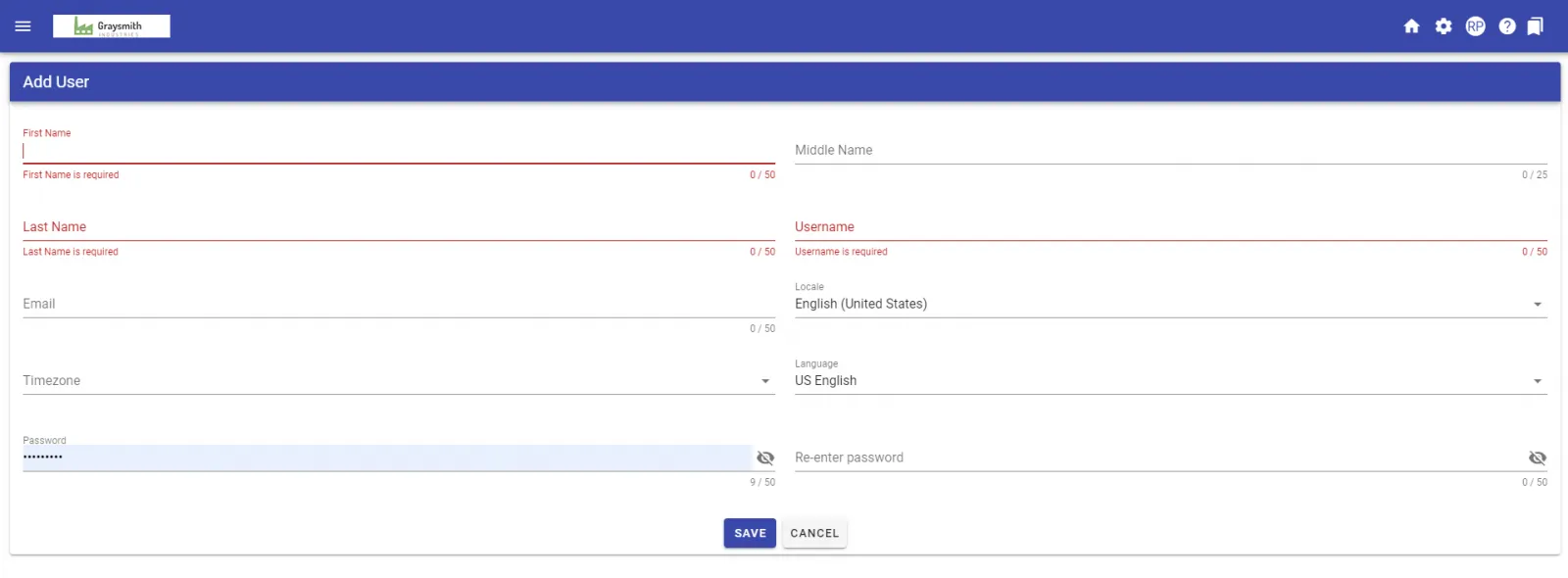This screenshot has width=1568, height=578.
Task: Click the eye icon beside Re-enter password
Action: click(x=1537, y=458)
